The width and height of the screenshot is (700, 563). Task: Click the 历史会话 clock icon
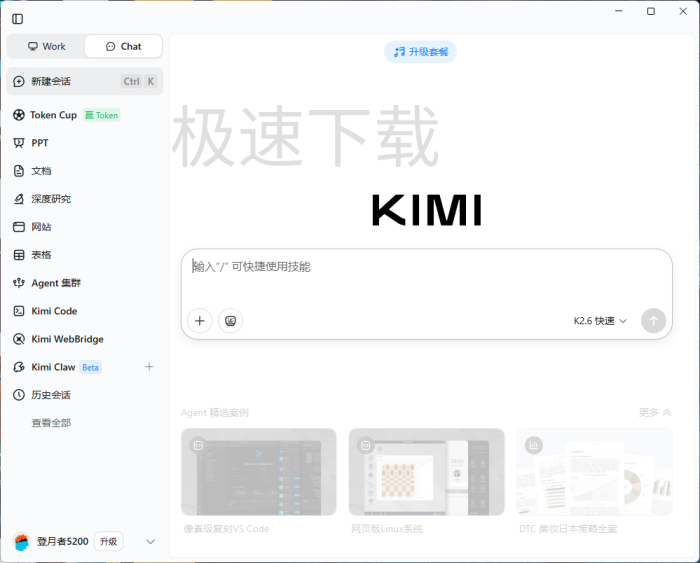(x=19, y=395)
